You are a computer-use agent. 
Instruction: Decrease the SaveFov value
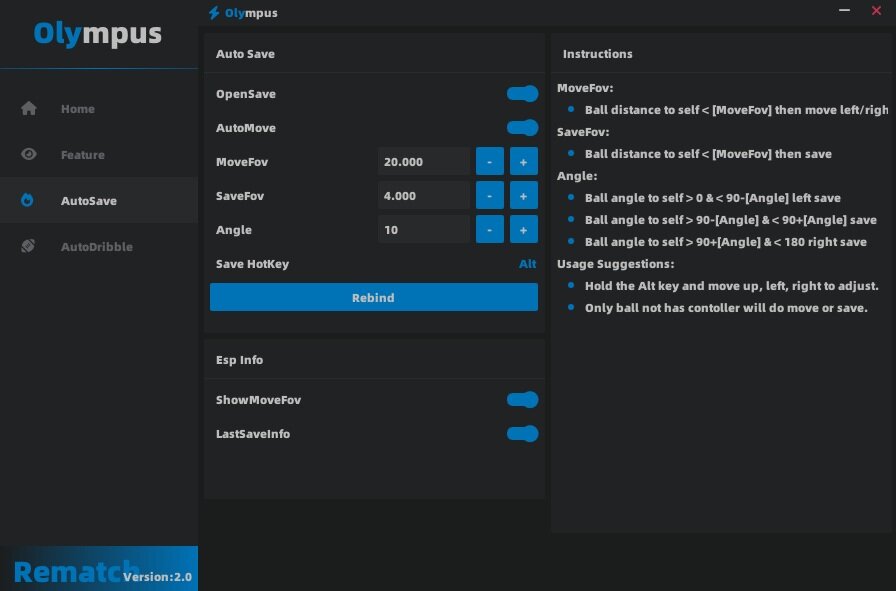click(490, 195)
